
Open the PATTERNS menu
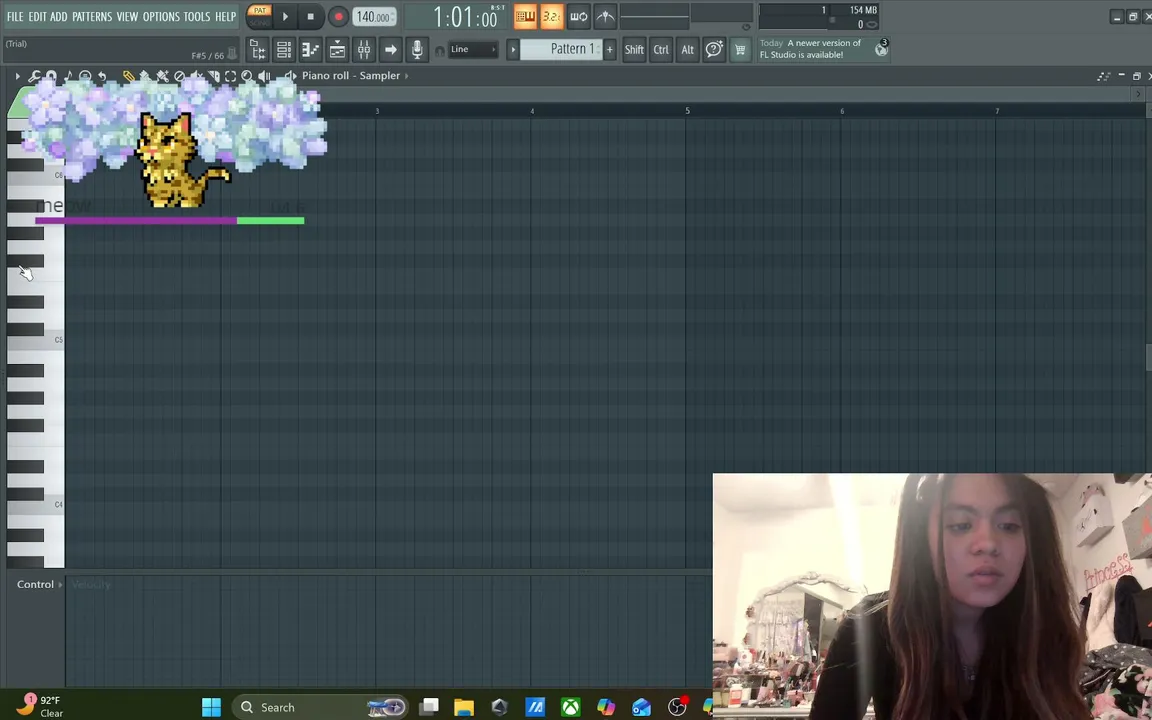tap(92, 16)
